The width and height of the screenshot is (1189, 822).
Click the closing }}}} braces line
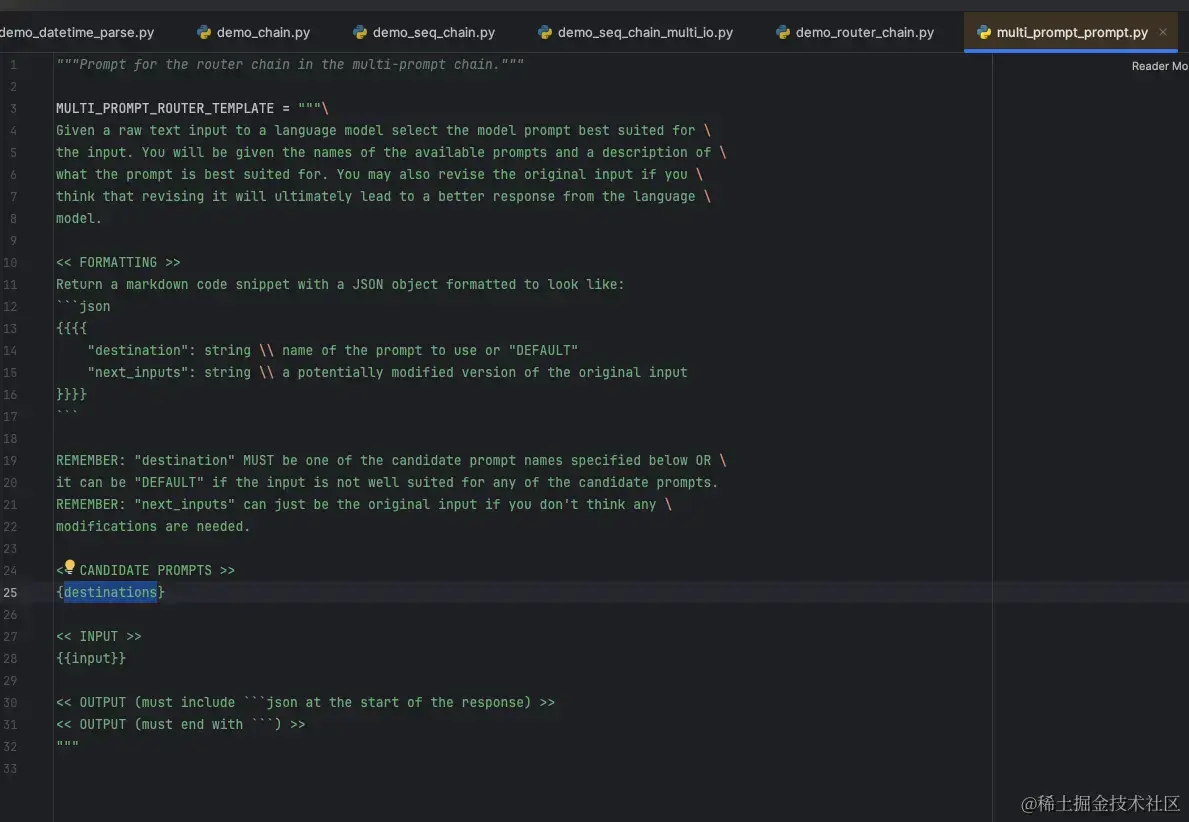click(71, 394)
